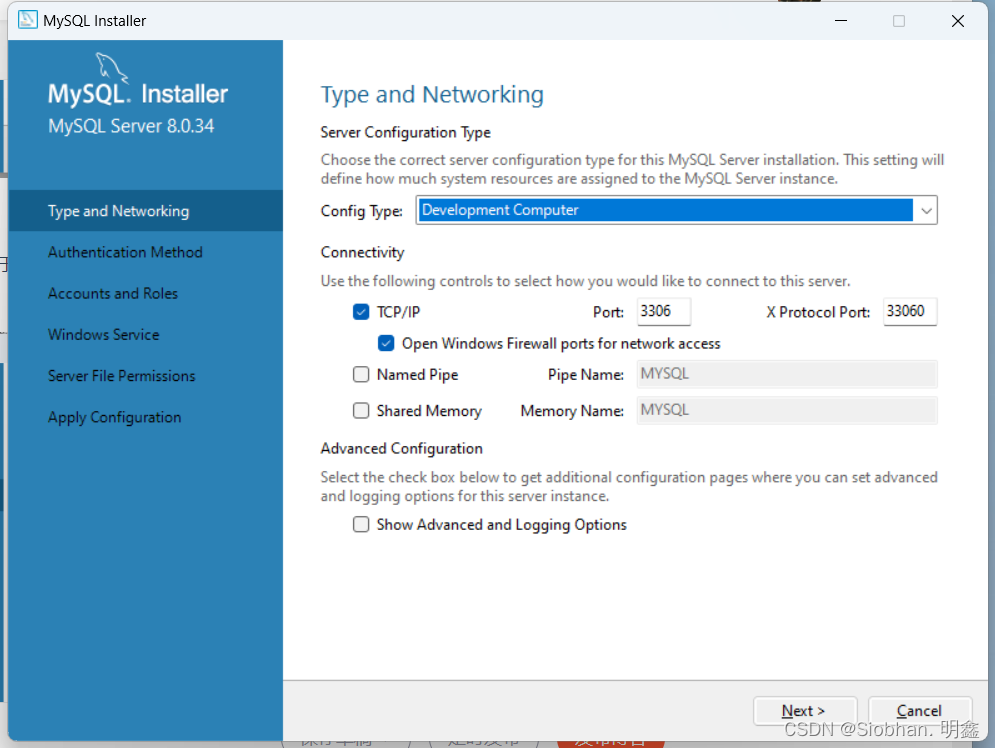Click the Advanced Configuration section label
The image size is (995, 748).
[x=402, y=448]
